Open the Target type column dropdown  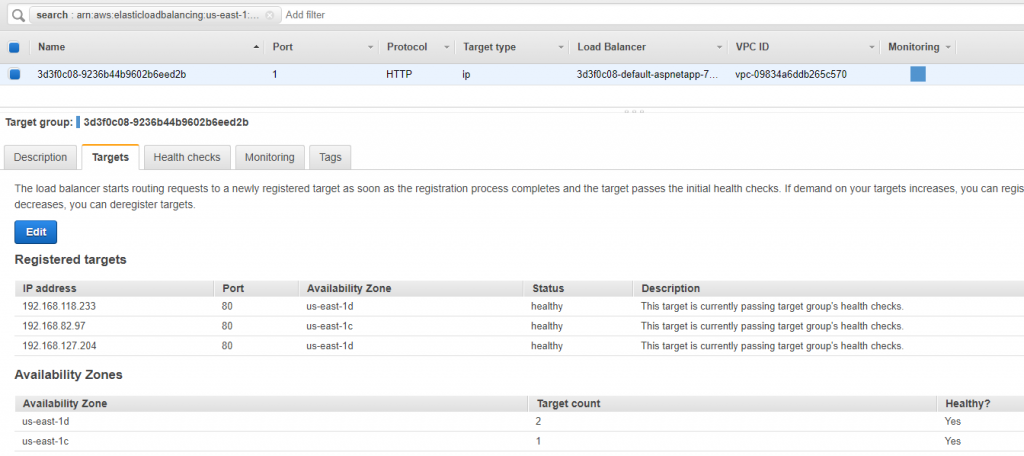[x=560, y=48]
